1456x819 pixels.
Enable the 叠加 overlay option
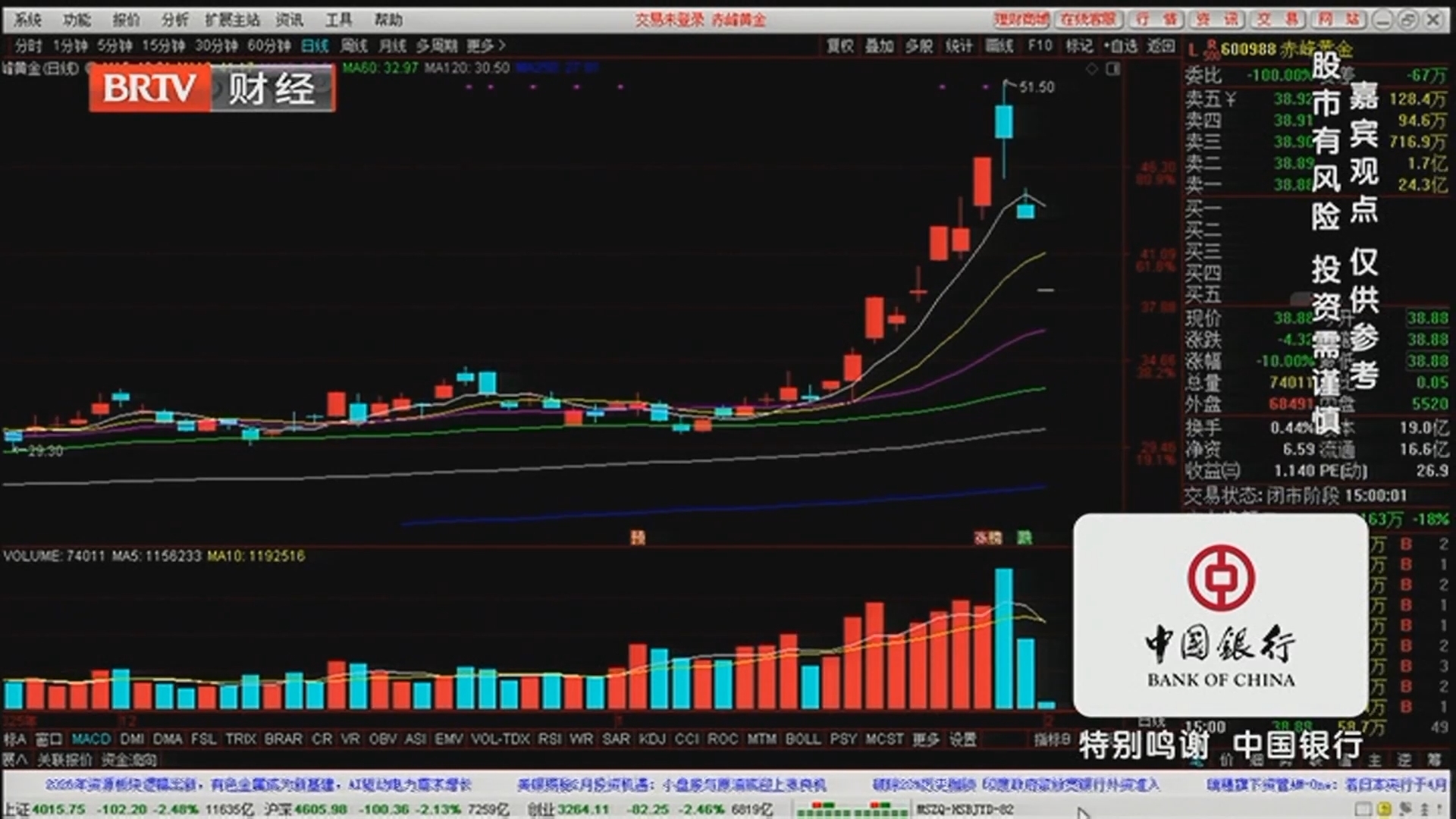[x=879, y=46]
